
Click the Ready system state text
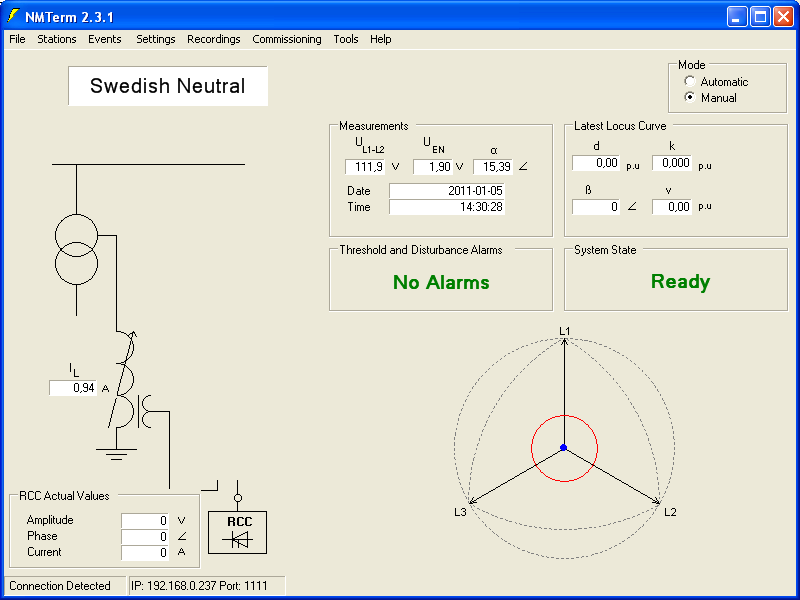pyautogui.click(x=681, y=282)
